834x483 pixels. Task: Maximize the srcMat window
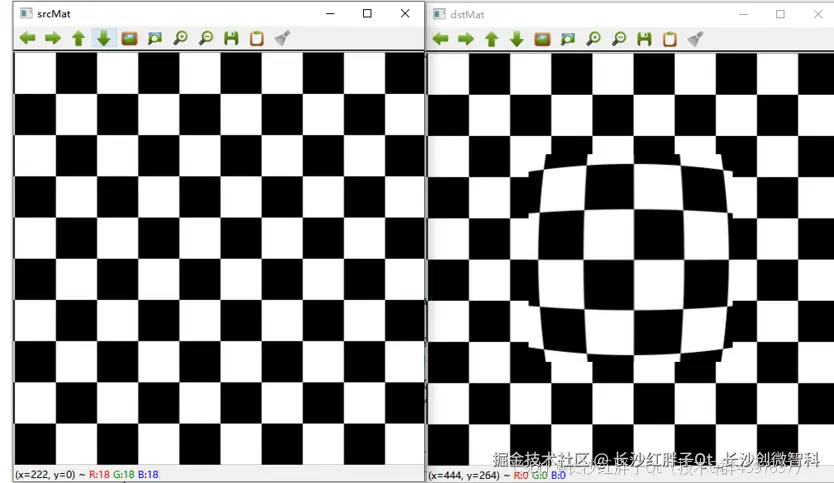367,13
